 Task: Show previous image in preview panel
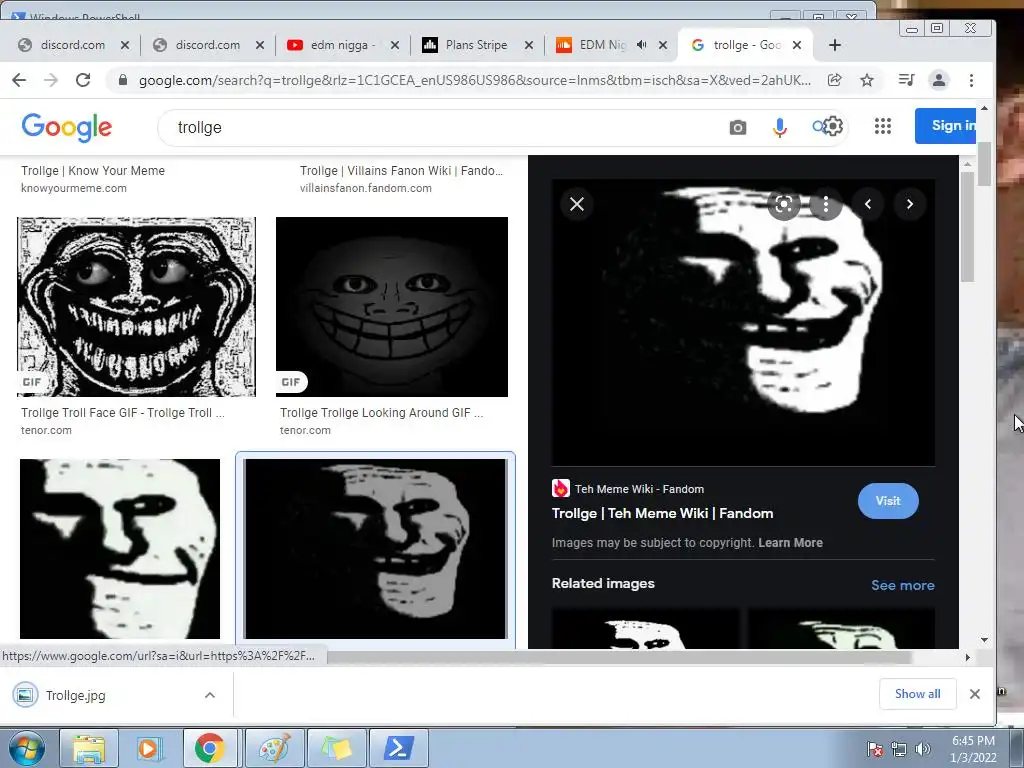click(868, 204)
